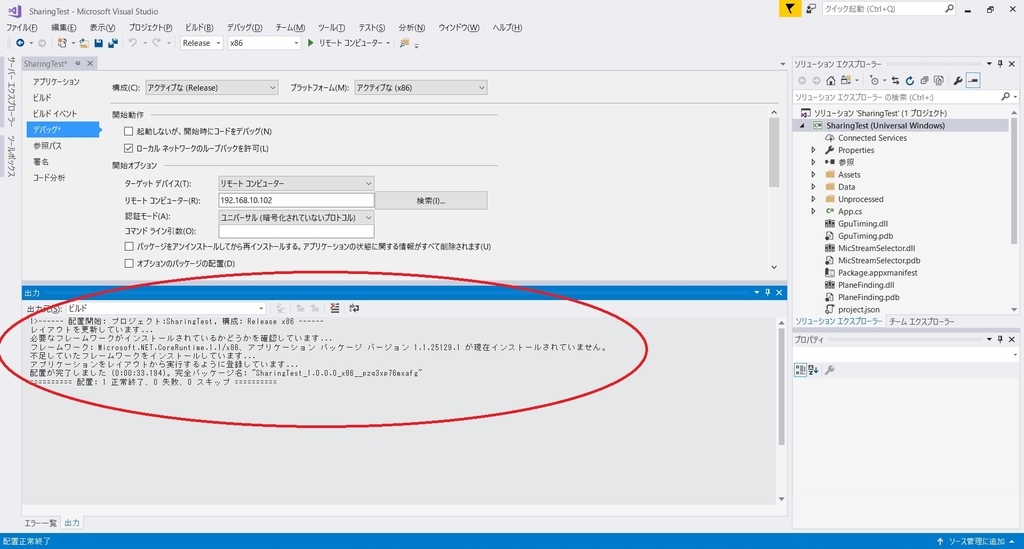
Task: Open the プラットフォーム アクティブな (x86) dropdown
Action: click(x=421, y=87)
